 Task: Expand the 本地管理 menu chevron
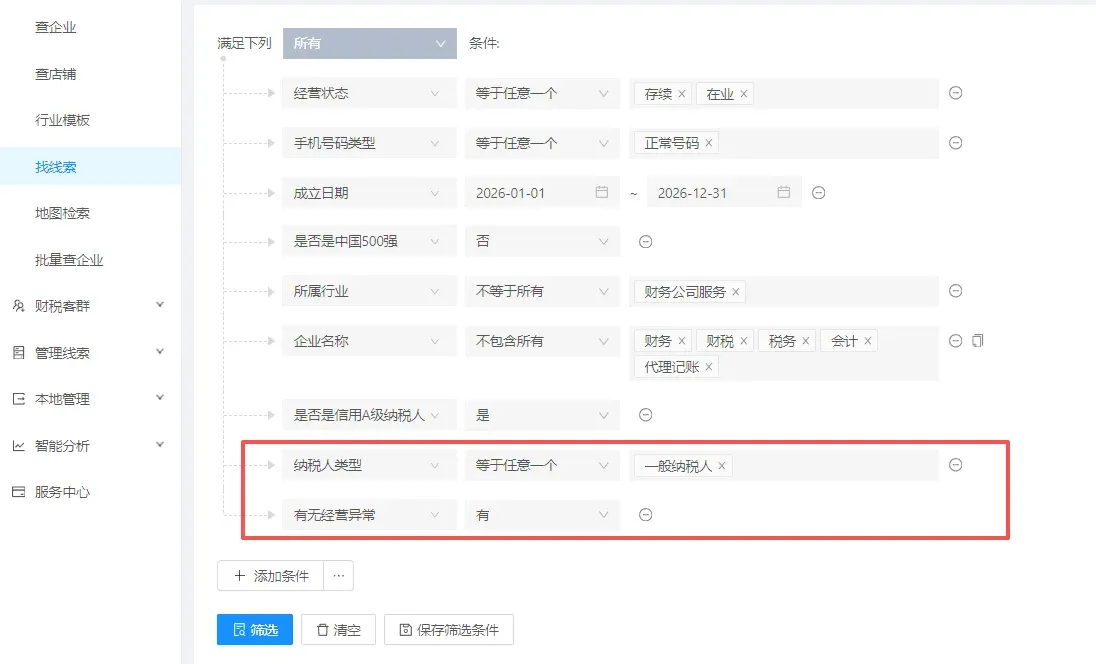tap(160, 398)
